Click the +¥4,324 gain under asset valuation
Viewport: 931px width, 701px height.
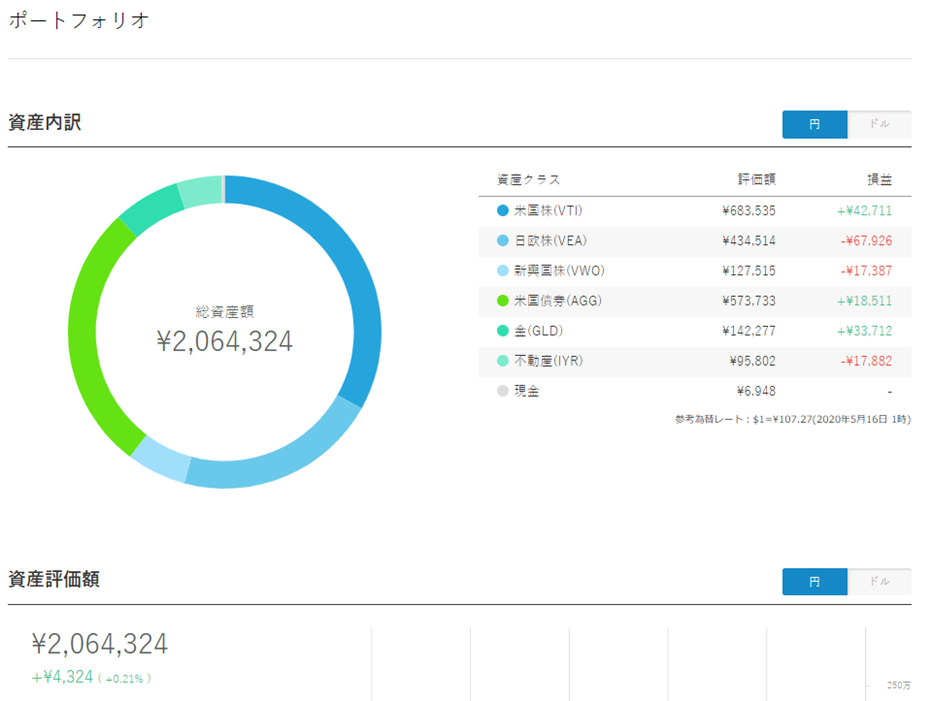tap(63, 677)
